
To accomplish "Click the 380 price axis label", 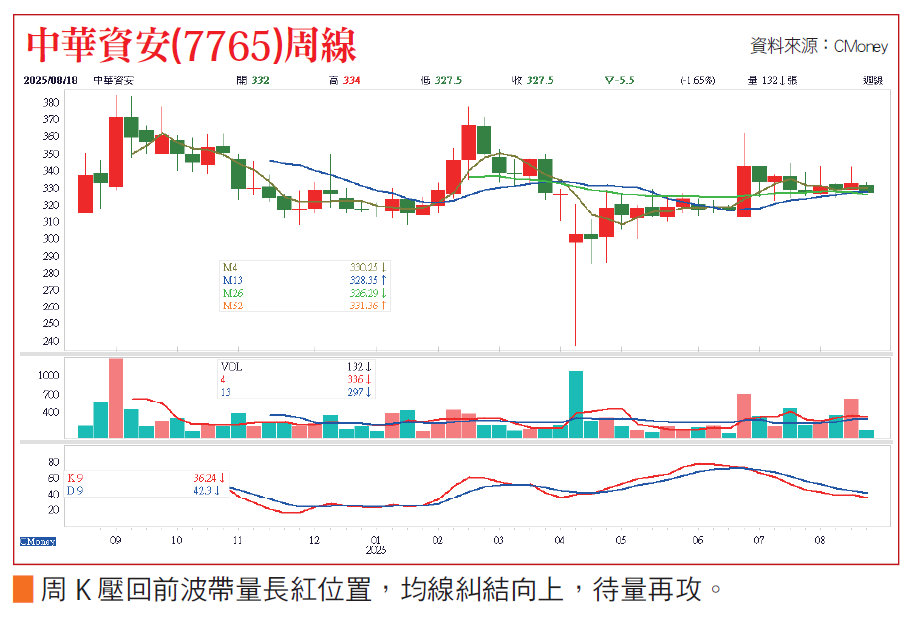I will tap(51, 103).
